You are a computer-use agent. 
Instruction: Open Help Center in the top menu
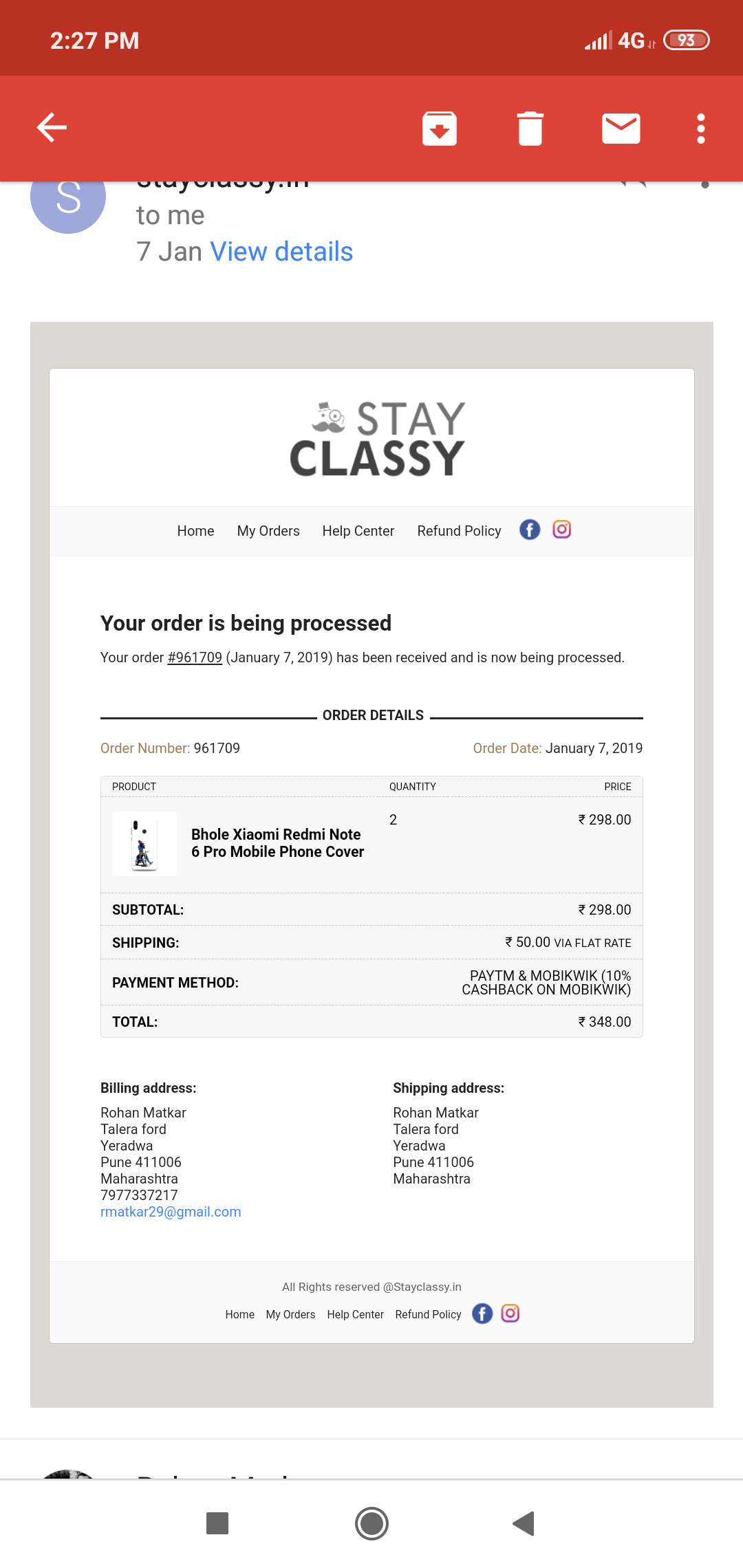(358, 531)
